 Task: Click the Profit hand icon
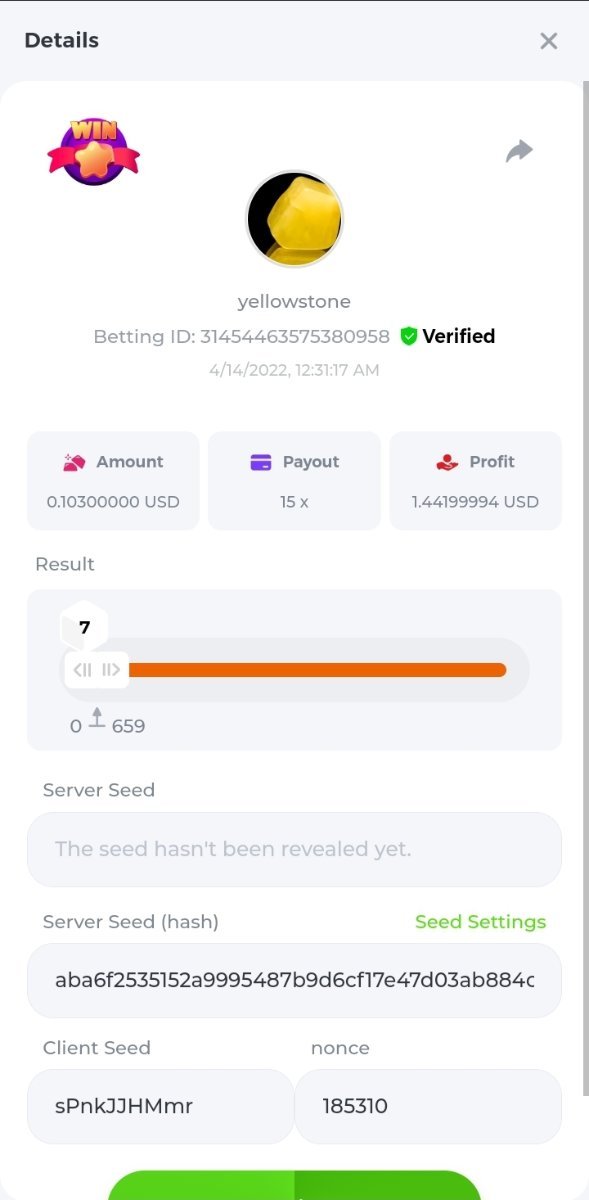click(447, 462)
